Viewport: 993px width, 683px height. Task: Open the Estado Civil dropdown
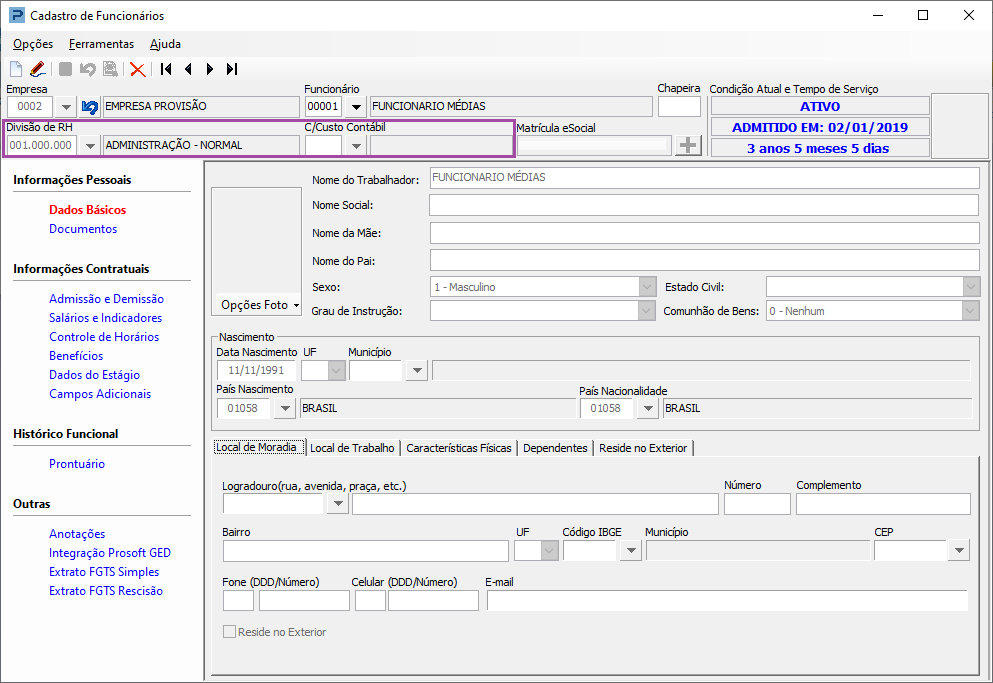pyautogui.click(x=971, y=287)
